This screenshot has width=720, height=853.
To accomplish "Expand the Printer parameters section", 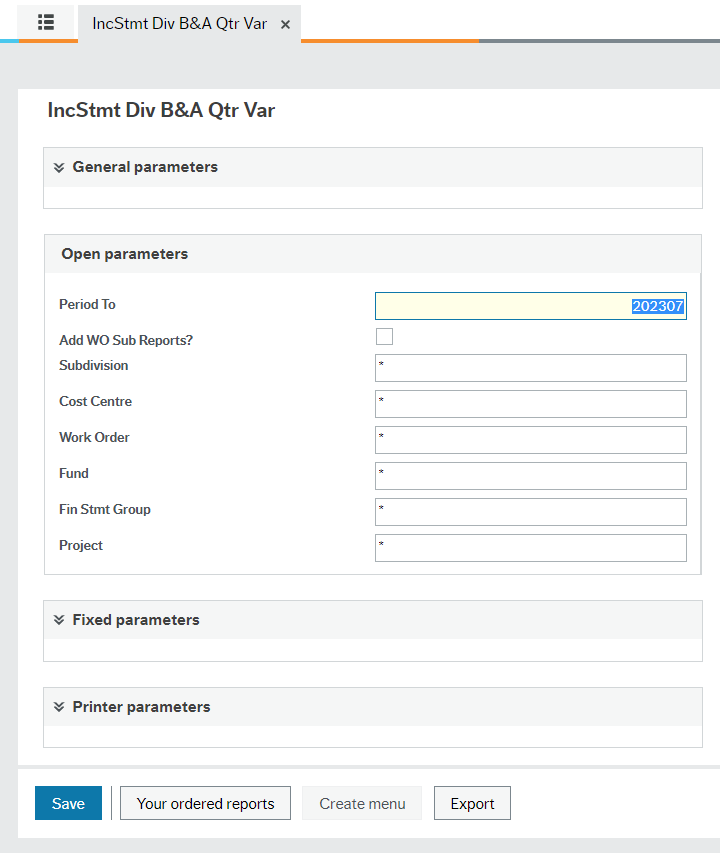I will click(141, 707).
